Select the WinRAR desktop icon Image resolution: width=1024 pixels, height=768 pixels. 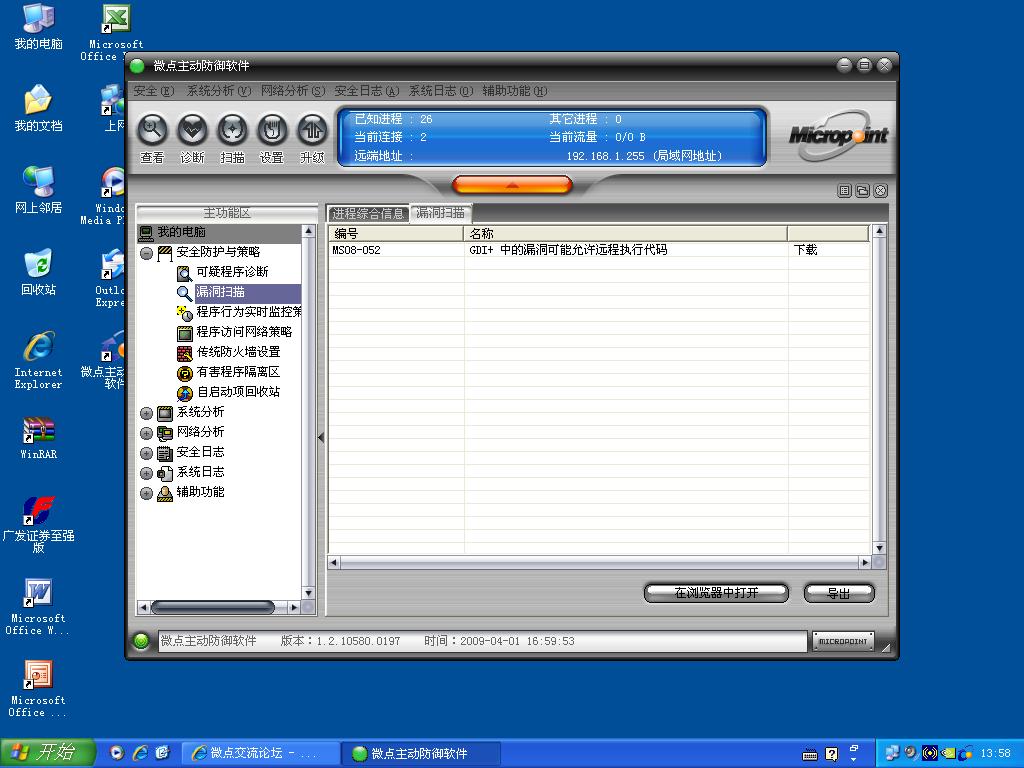click(39, 438)
